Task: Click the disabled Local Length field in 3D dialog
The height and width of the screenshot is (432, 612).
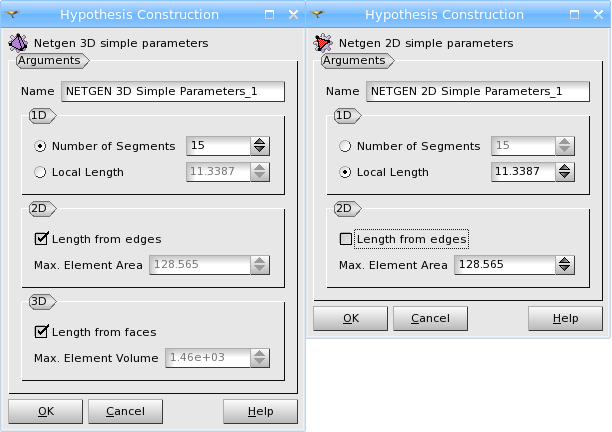Action: click(218, 172)
